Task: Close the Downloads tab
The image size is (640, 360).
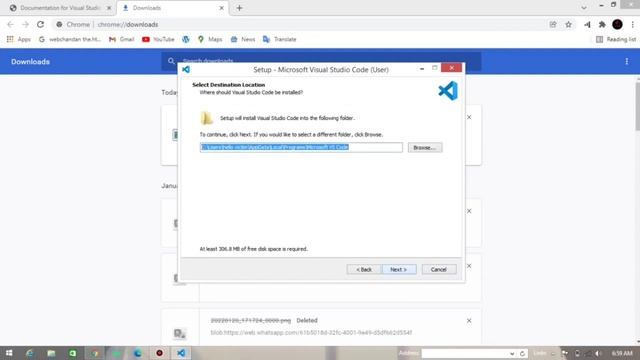Action: pyautogui.click(x=222, y=8)
